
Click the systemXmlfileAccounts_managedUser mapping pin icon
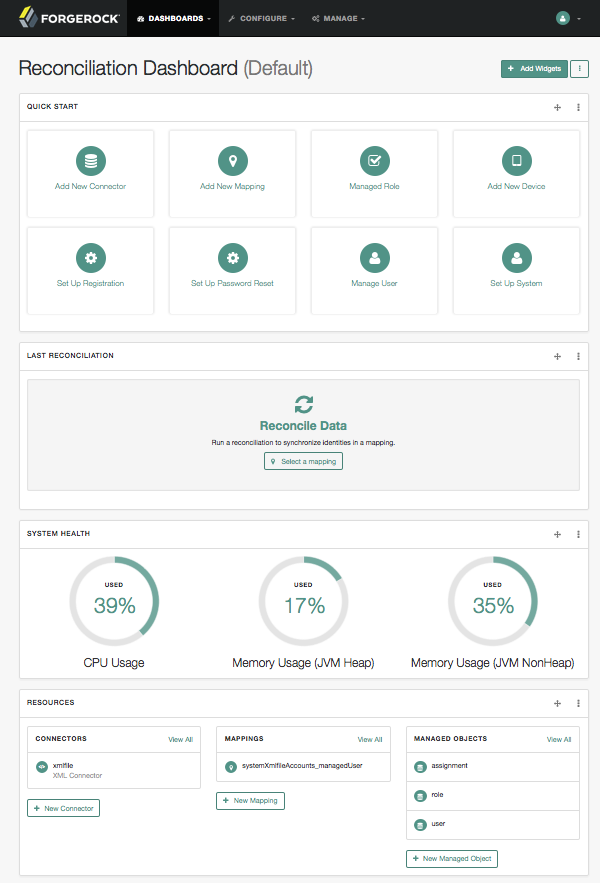point(230,767)
